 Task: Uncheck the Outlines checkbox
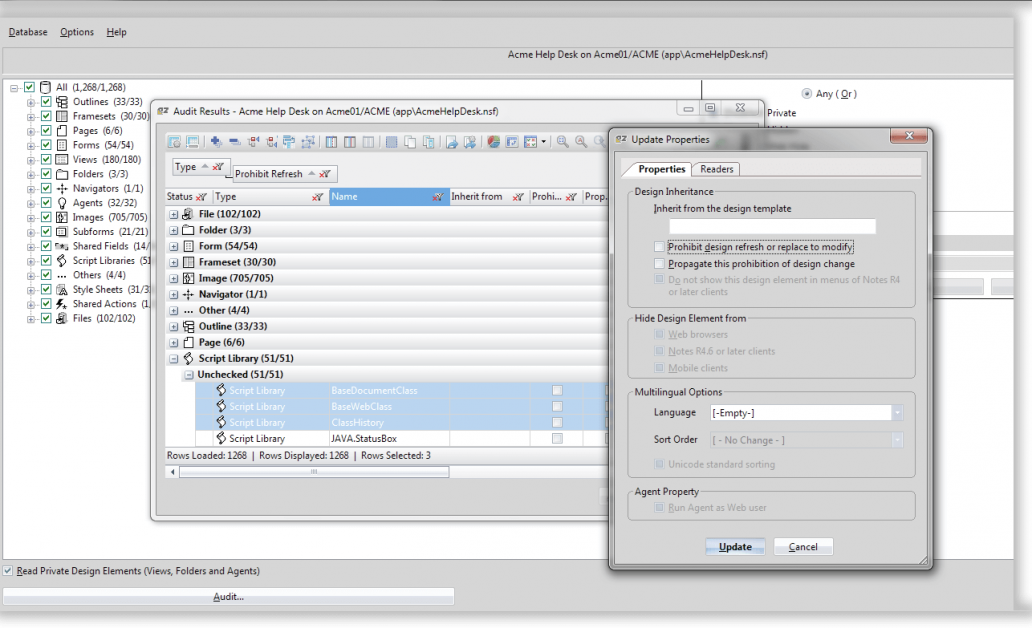tap(46, 102)
